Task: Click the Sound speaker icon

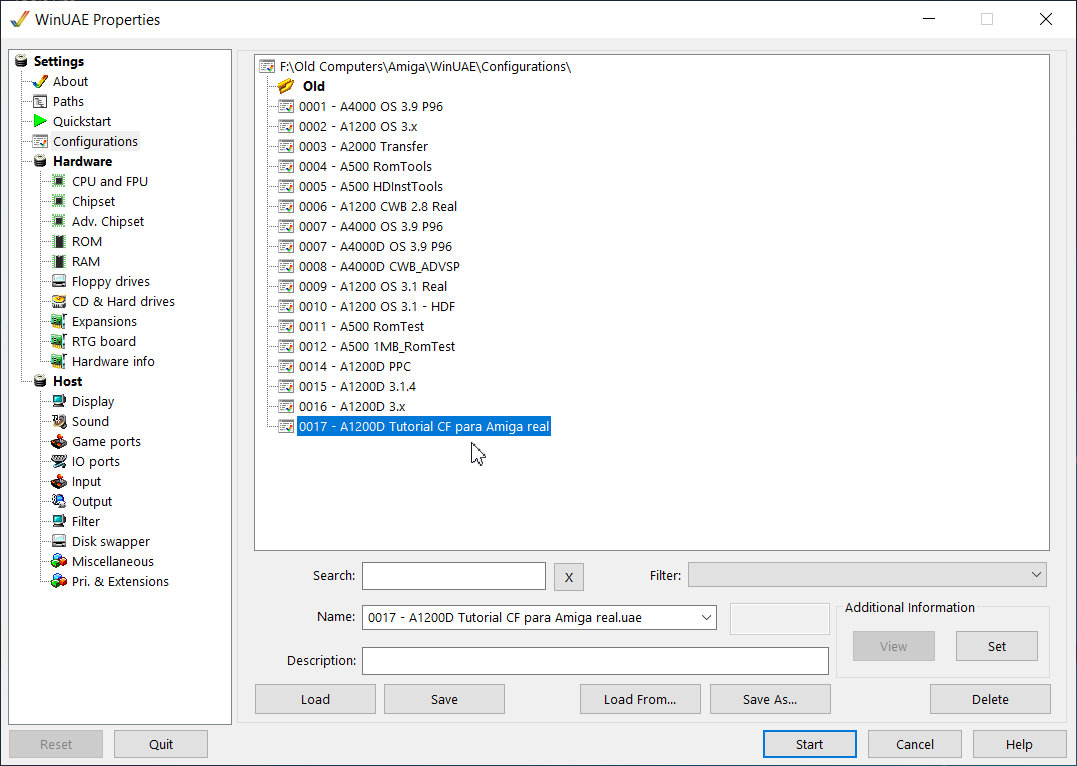Action: click(59, 421)
